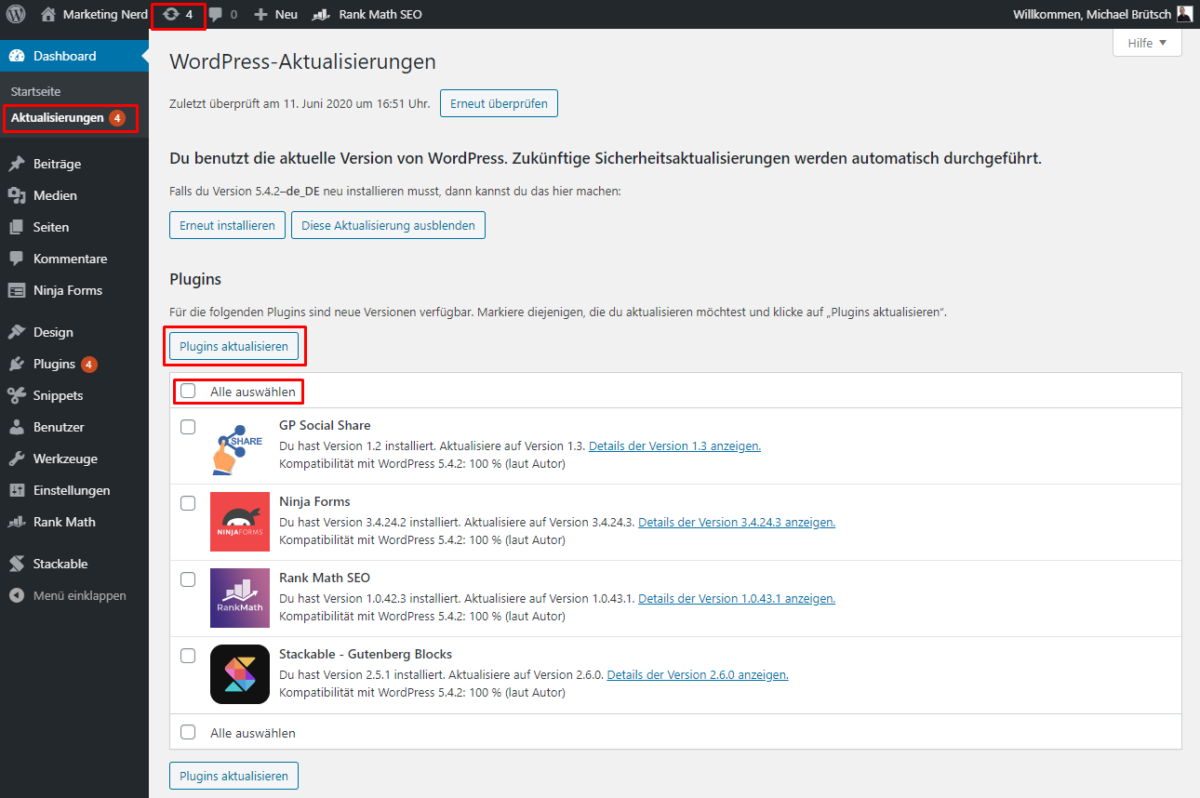Click the Stackable sidebar icon
1200x798 pixels.
coord(16,564)
